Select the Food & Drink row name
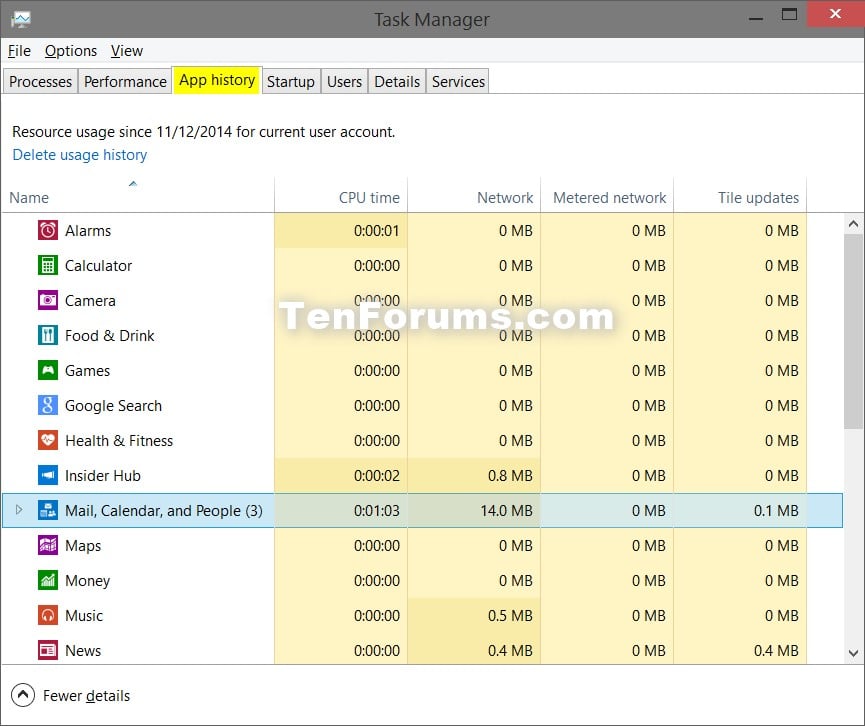Image resolution: width=865 pixels, height=726 pixels. (109, 336)
